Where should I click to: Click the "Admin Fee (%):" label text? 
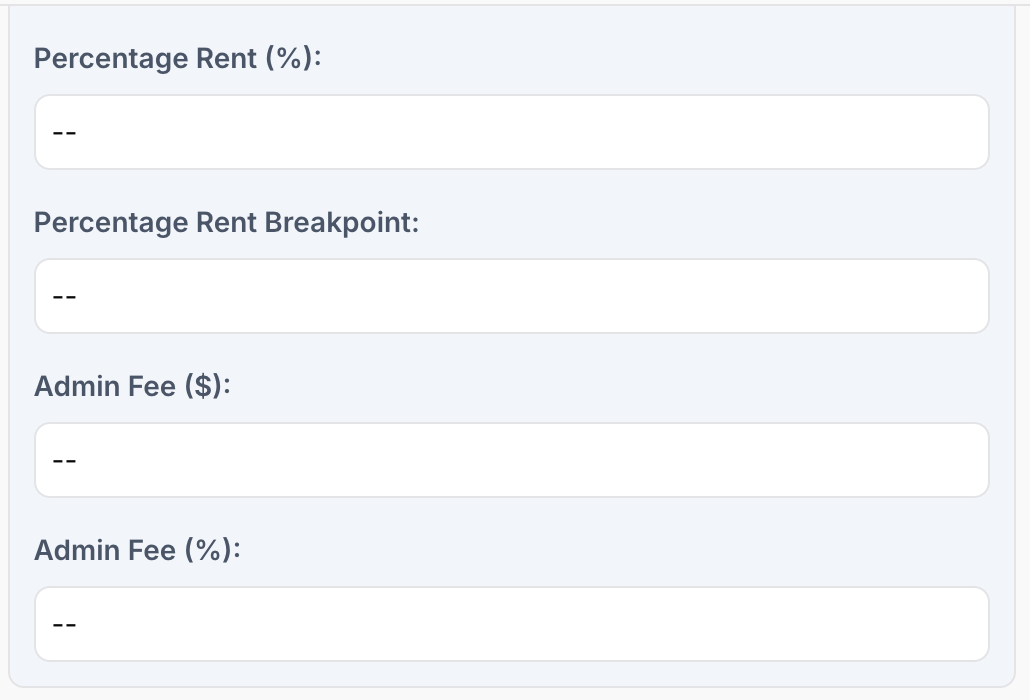[138, 550]
